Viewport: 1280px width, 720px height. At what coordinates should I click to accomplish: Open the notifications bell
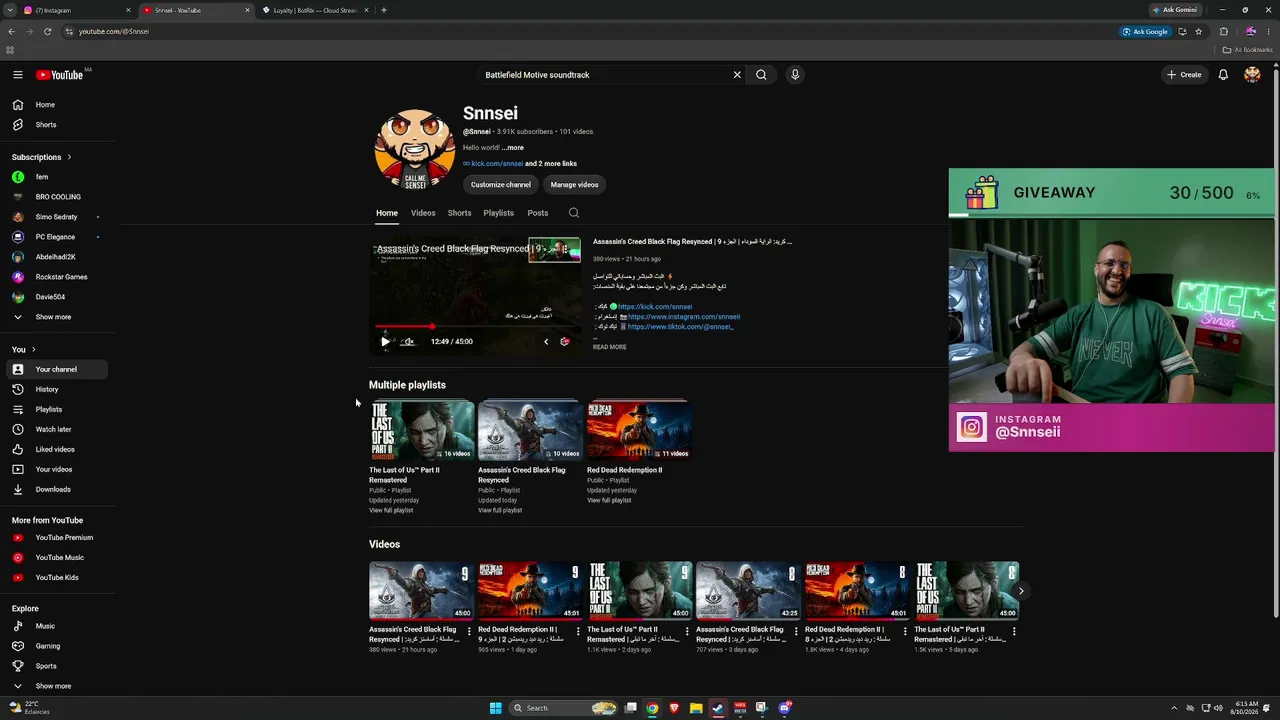coord(1223,75)
